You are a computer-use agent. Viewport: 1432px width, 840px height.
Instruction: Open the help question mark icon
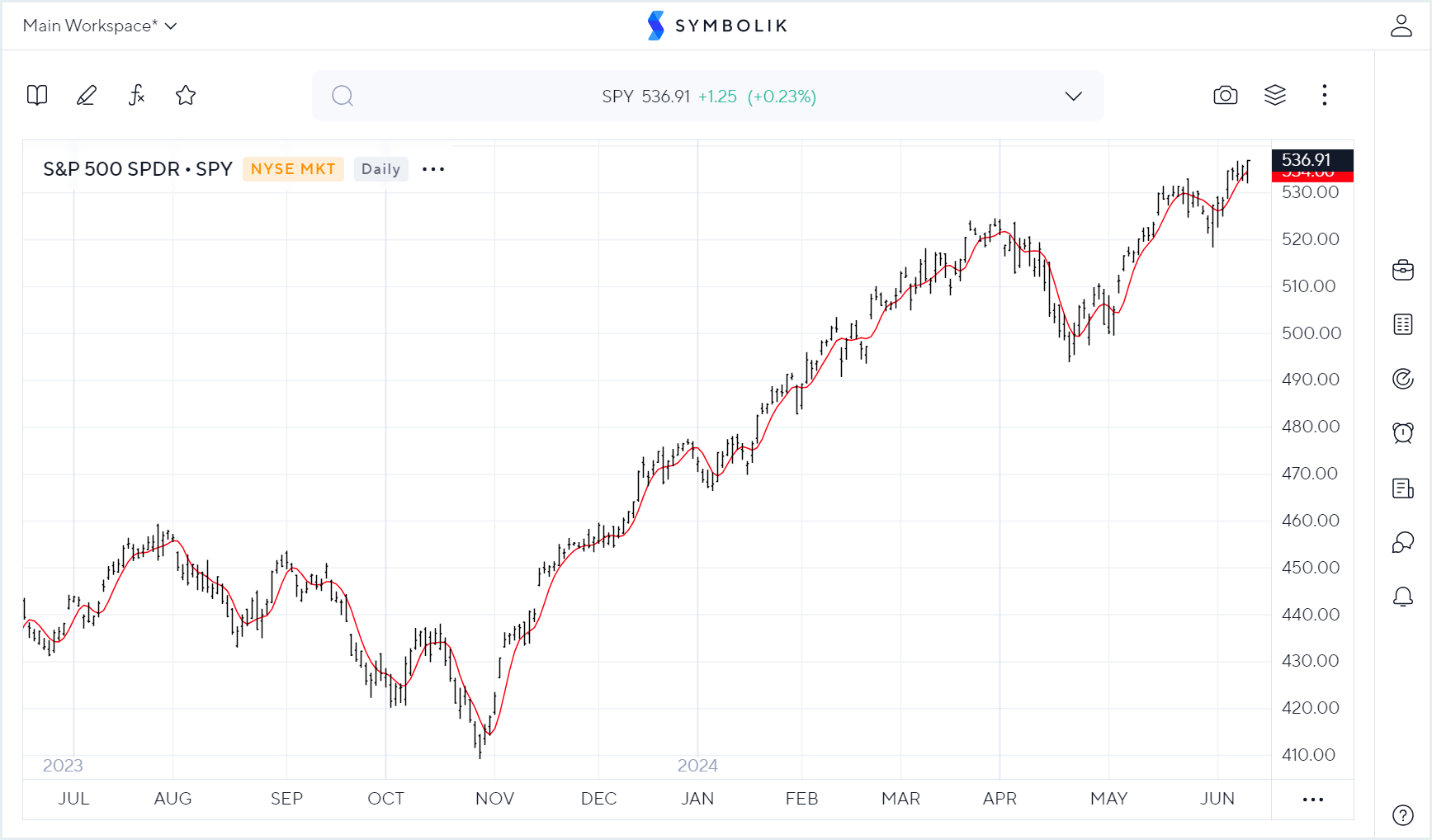(1403, 815)
